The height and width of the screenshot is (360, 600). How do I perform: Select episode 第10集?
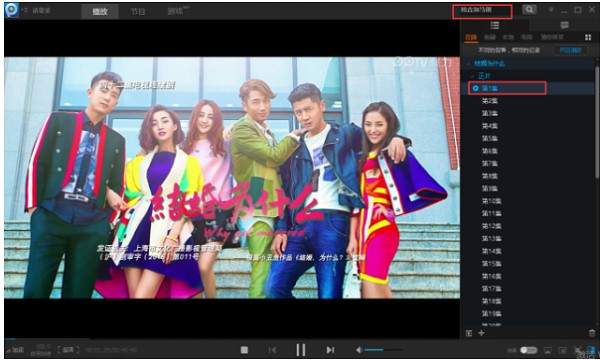[x=491, y=201]
